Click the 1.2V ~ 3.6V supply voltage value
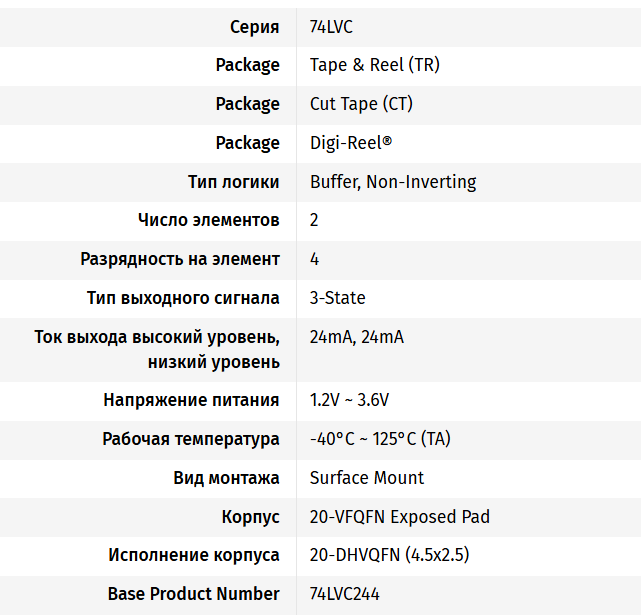 coord(349,400)
